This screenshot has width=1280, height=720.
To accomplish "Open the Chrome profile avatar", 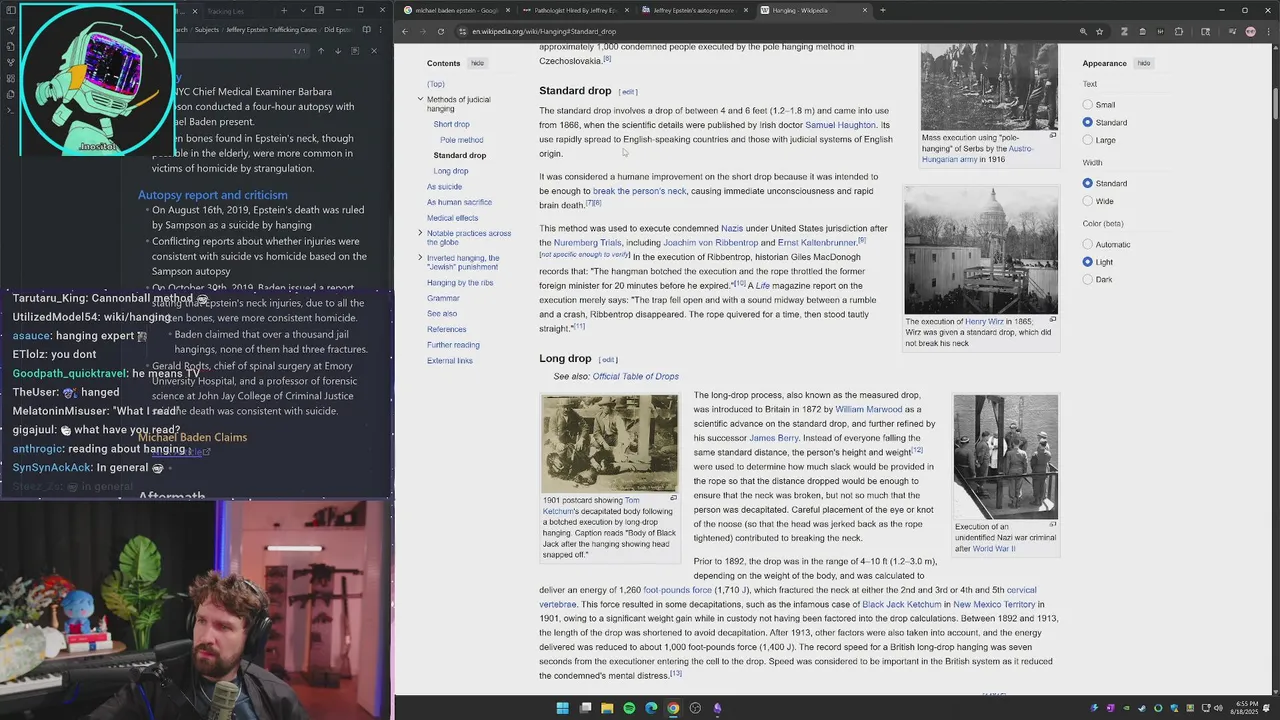I will point(1250,31).
